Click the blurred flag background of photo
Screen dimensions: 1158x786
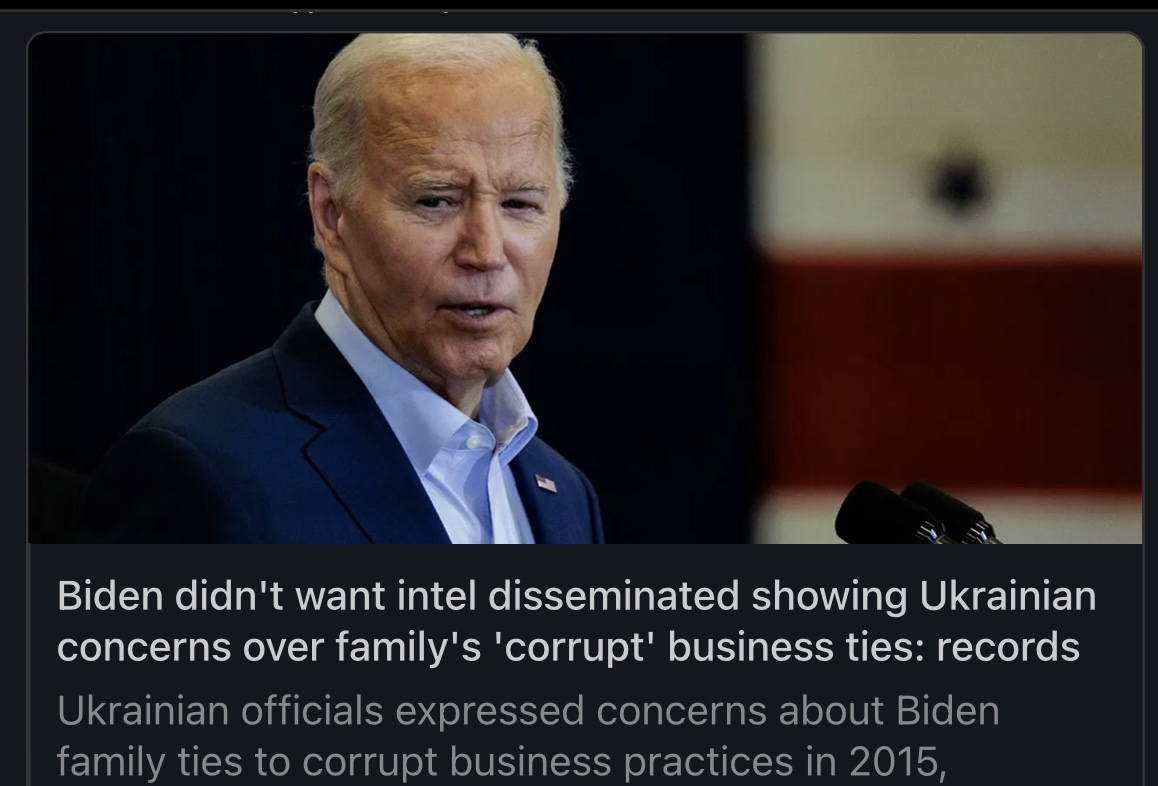point(947,288)
